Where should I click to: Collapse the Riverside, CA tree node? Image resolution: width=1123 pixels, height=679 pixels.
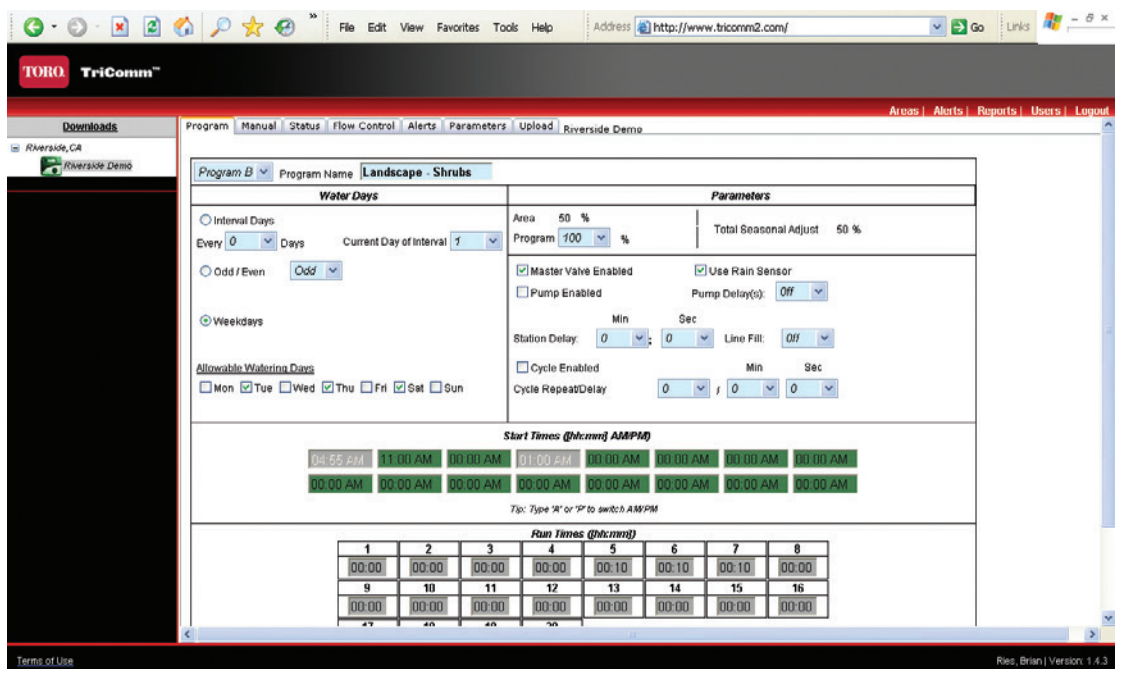[15, 148]
